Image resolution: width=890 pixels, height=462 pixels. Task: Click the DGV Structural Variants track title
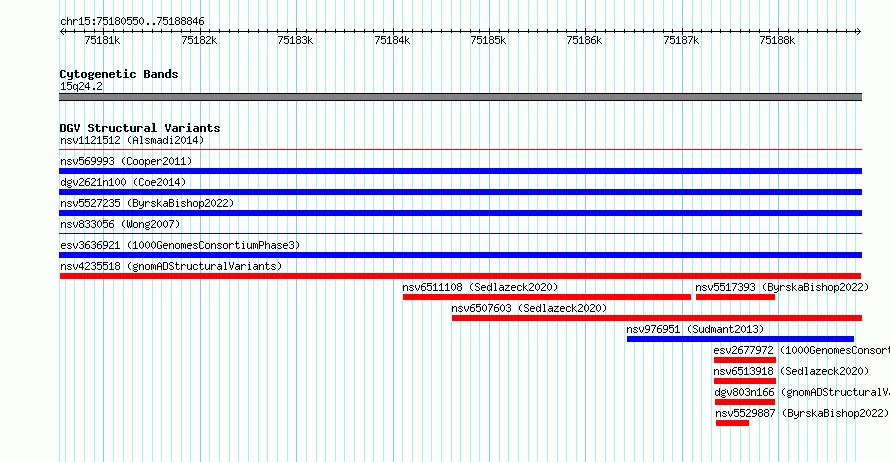click(140, 128)
